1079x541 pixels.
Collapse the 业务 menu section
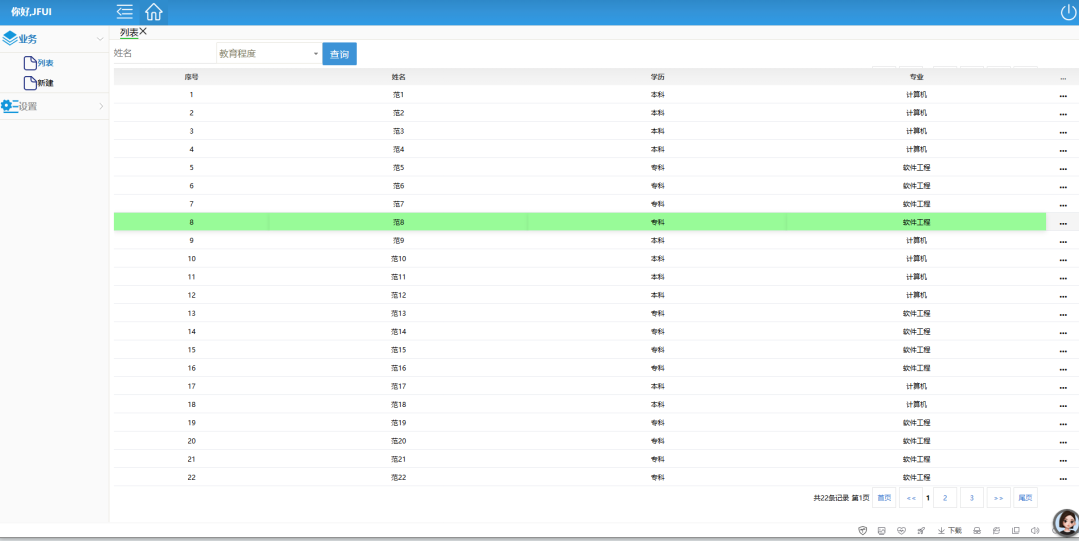pyautogui.click(x=54, y=39)
